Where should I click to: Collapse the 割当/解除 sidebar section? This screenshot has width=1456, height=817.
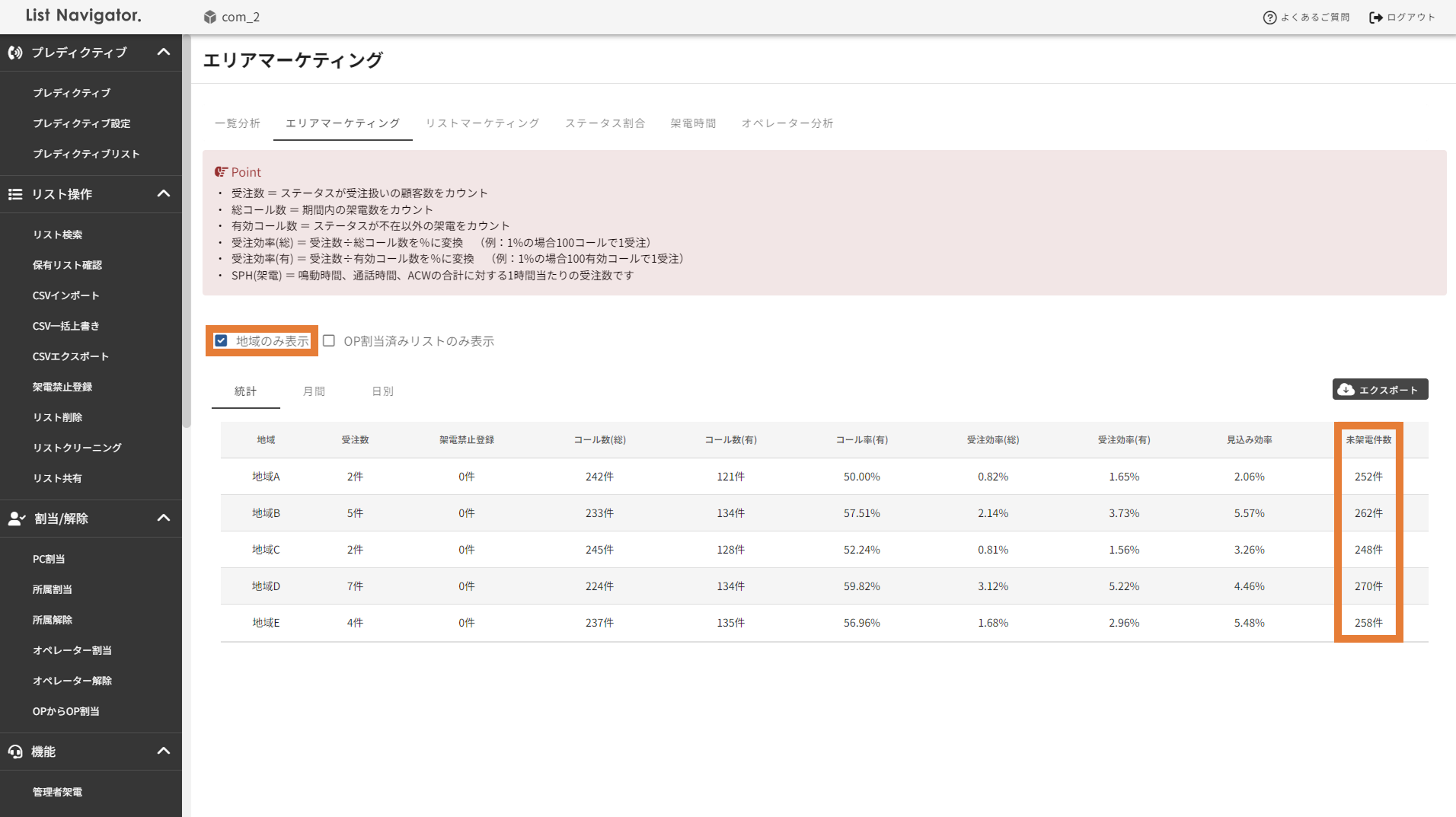(x=163, y=519)
